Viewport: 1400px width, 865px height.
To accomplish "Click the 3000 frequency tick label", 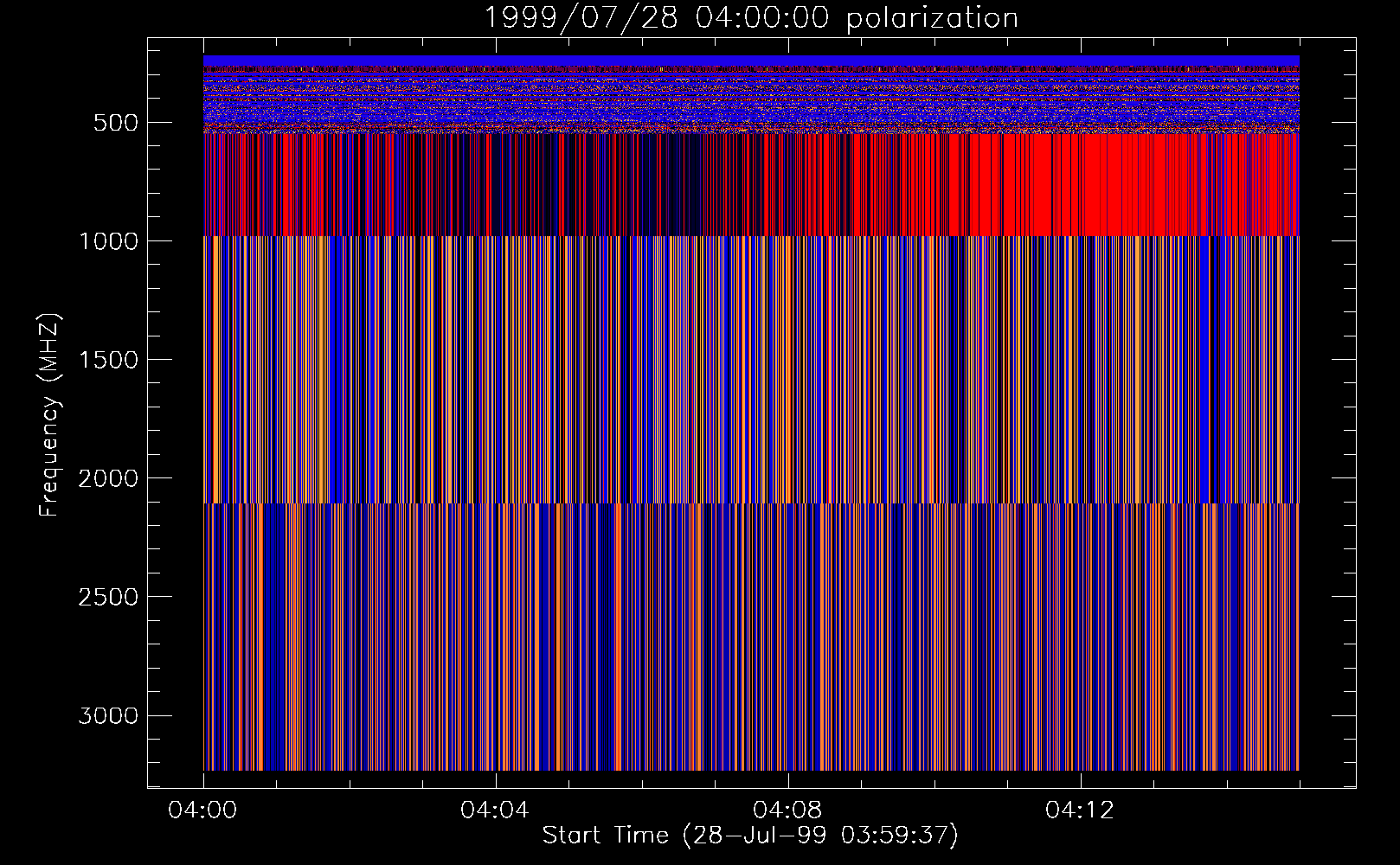I will tap(108, 715).
